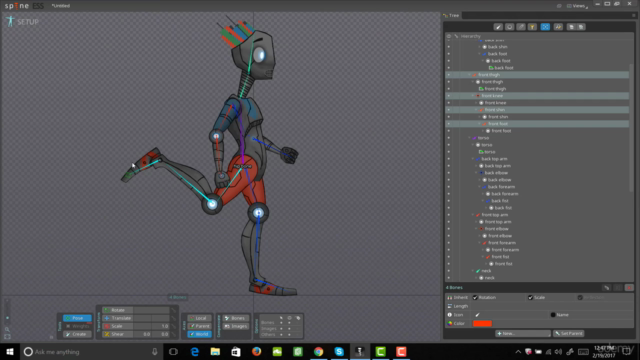Activate the Pose tool button
The height and width of the screenshot is (360, 640).
[x=77, y=318]
